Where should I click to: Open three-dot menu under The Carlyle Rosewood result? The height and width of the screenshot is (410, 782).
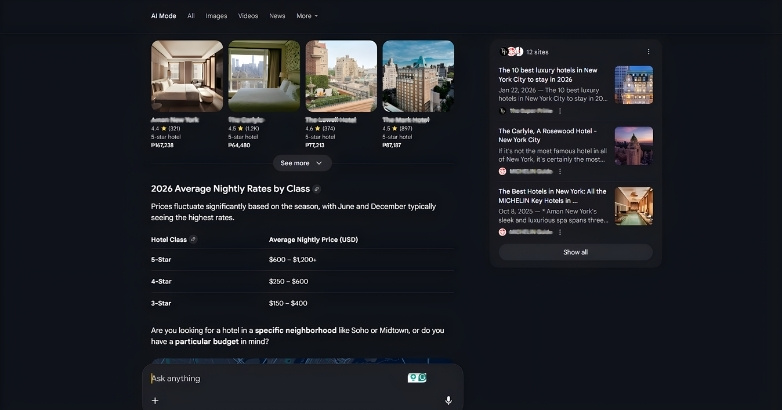560,171
